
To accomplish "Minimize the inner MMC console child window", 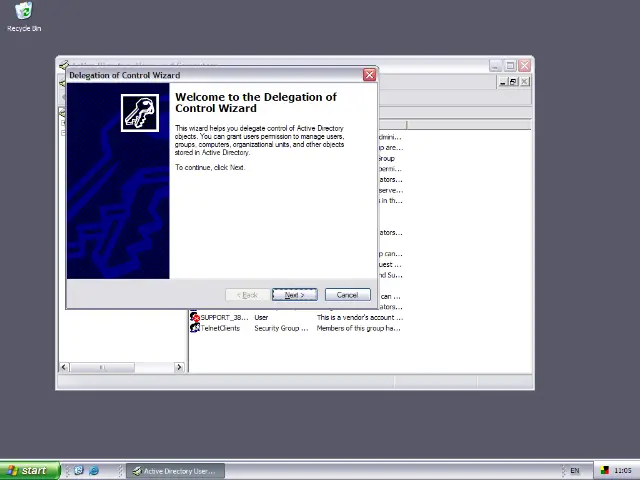I will [x=503, y=82].
